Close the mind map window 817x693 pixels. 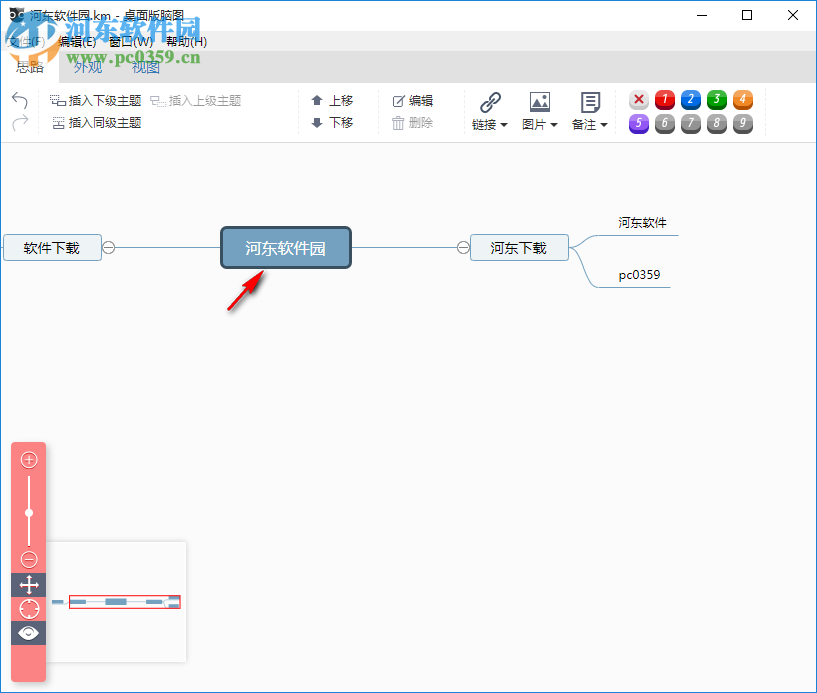tap(793, 16)
